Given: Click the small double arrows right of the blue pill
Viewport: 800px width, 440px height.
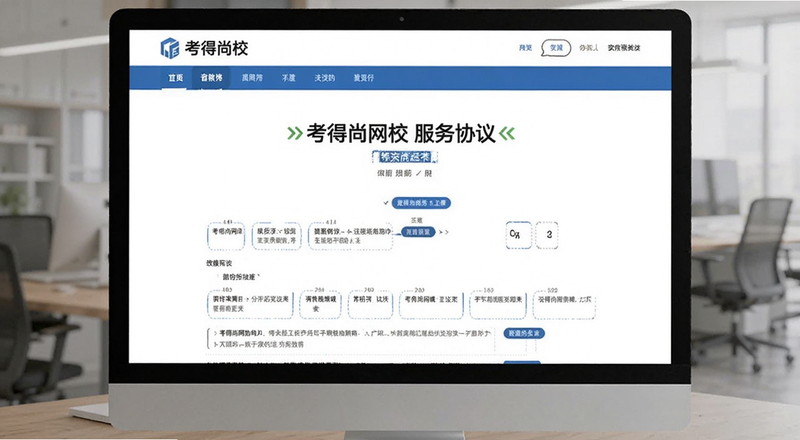Looking at the screenshot, I should click(x=444, y=232).
